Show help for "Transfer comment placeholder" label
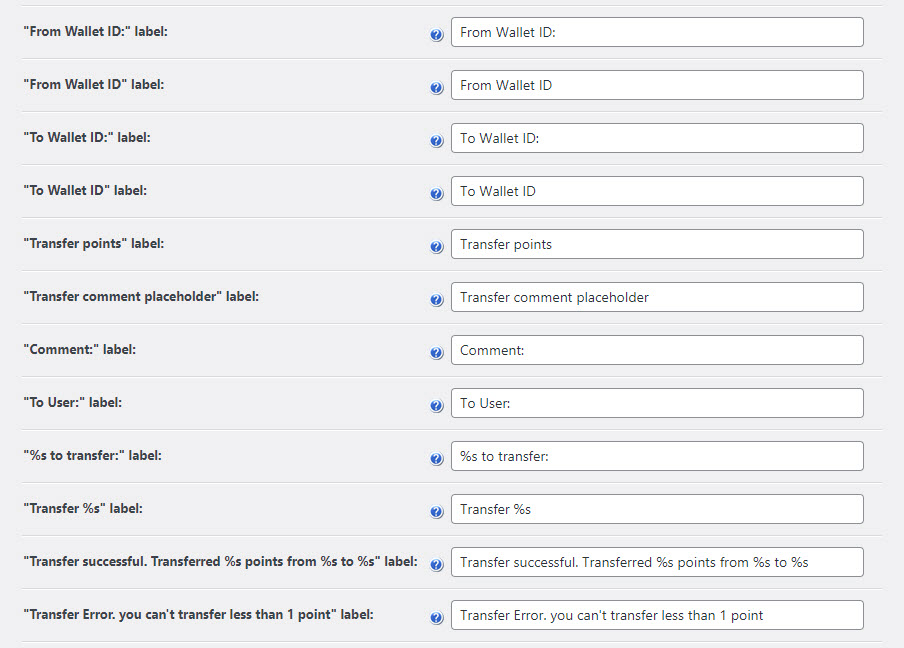 436,300
